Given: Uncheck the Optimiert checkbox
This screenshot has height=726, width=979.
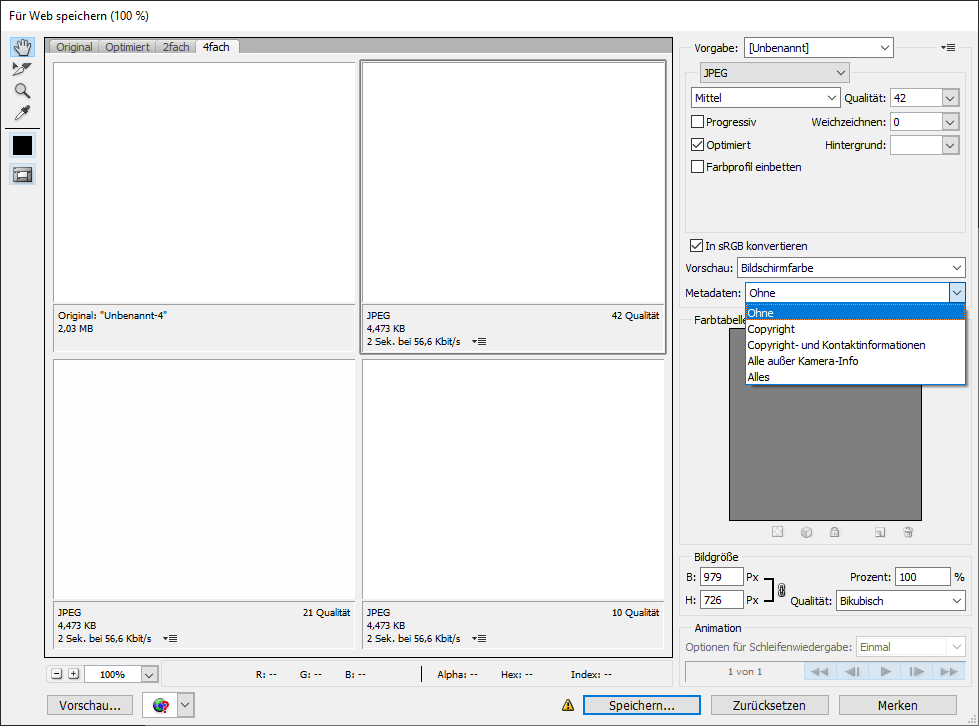Looking at the screenshot, I should click(698, 145).
